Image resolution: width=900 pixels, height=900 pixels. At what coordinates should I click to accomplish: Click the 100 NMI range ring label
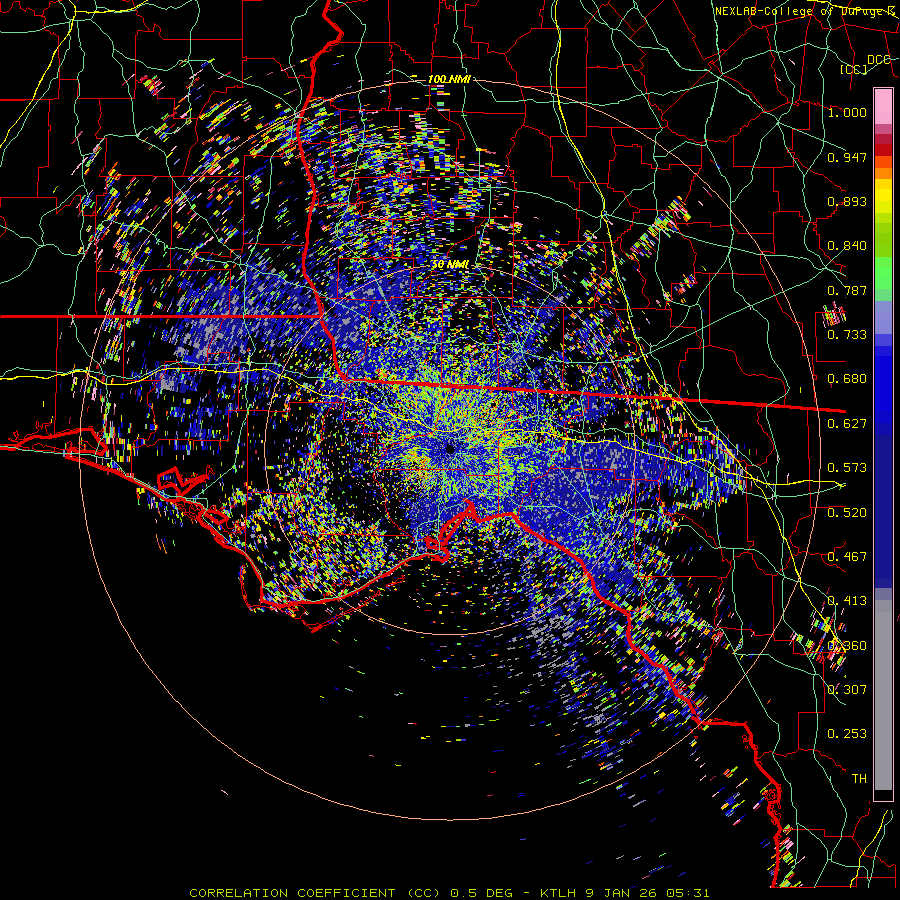[449, 79]
